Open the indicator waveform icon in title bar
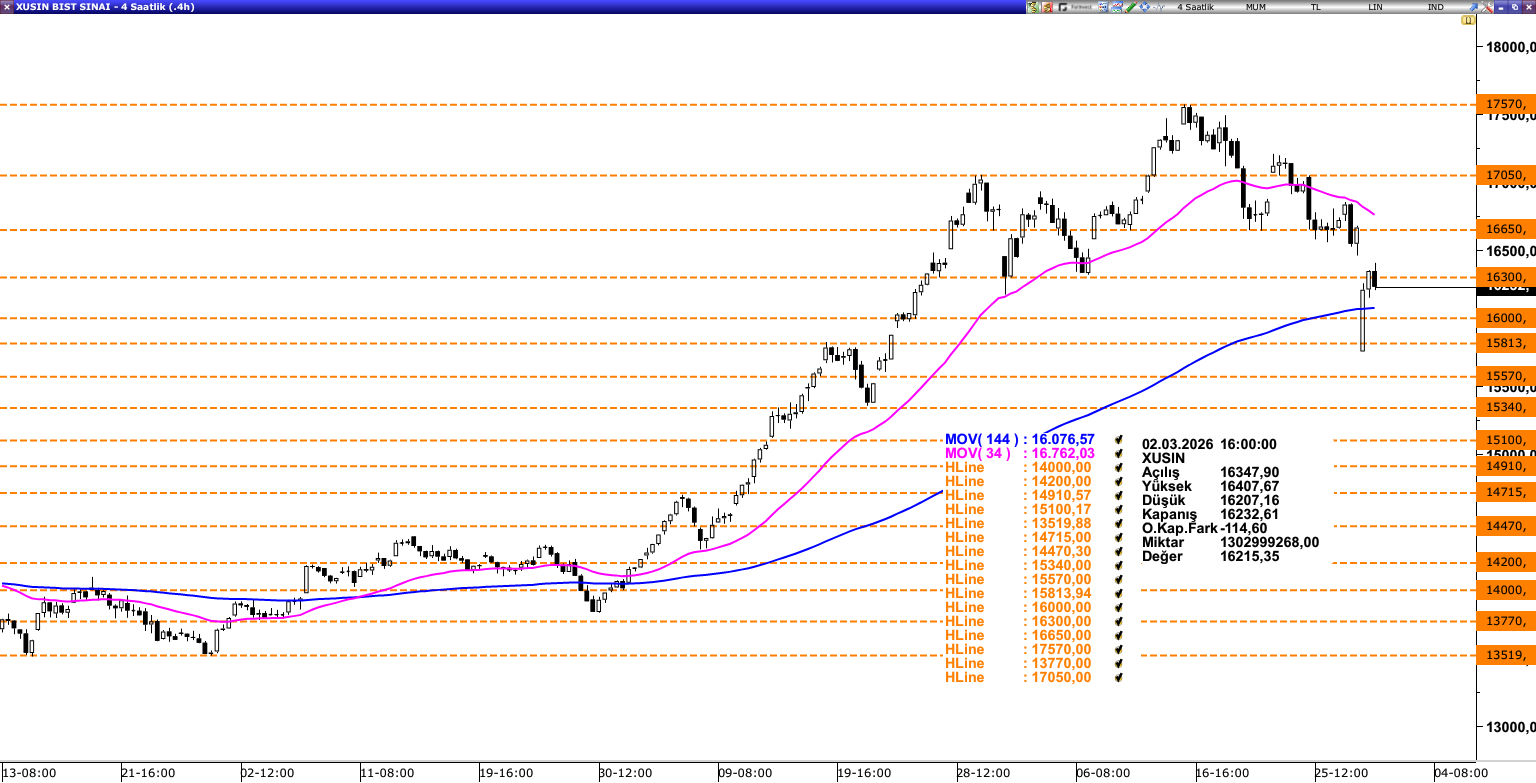Viewport: 1536px width, 783px height. coord(1159,7)
